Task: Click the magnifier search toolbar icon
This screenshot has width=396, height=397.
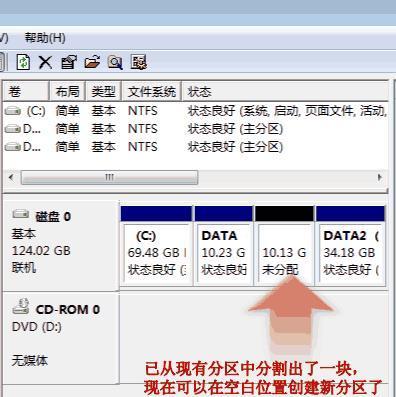Action: point(115,62)
